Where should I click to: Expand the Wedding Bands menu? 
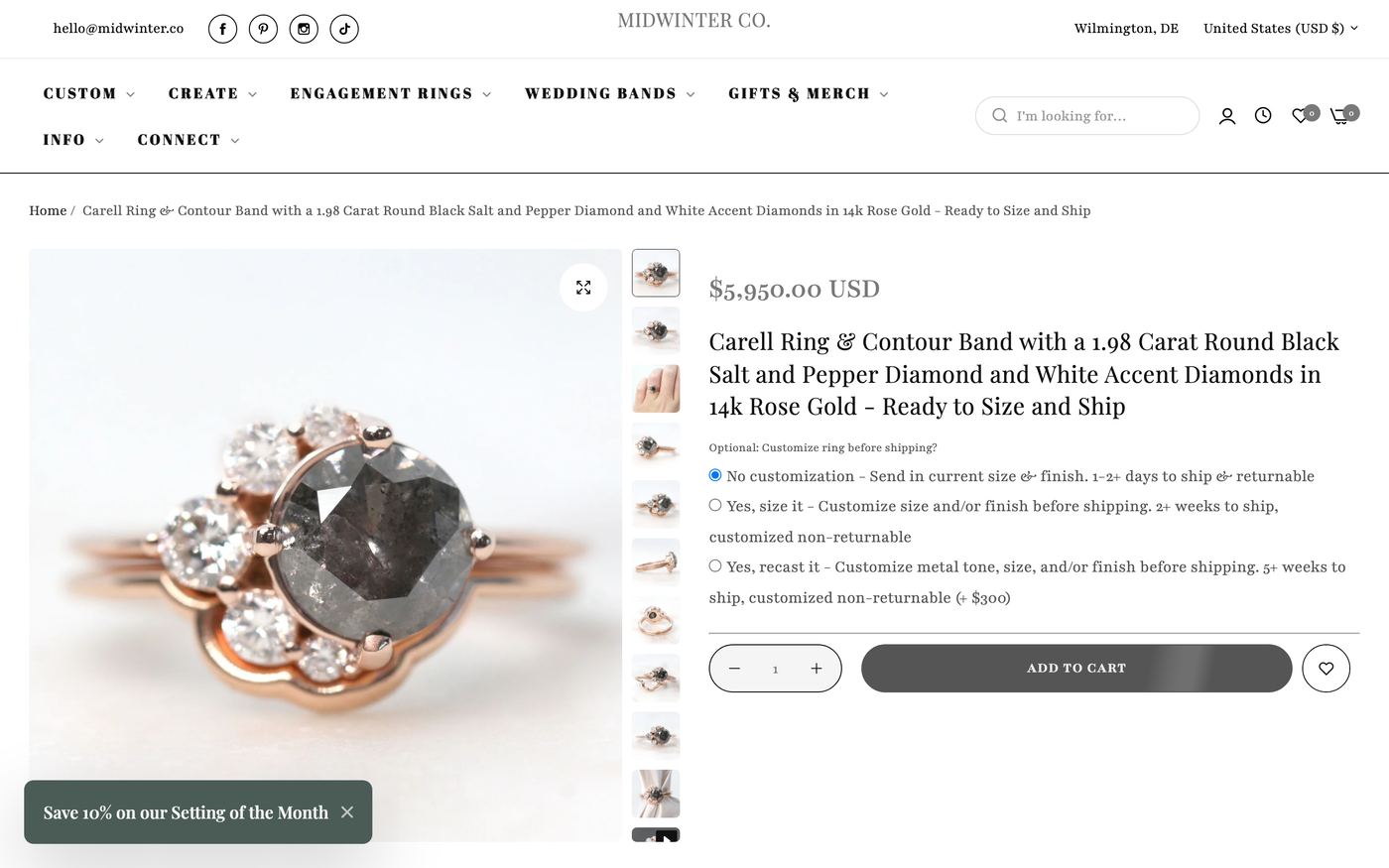tap(609, 93)
